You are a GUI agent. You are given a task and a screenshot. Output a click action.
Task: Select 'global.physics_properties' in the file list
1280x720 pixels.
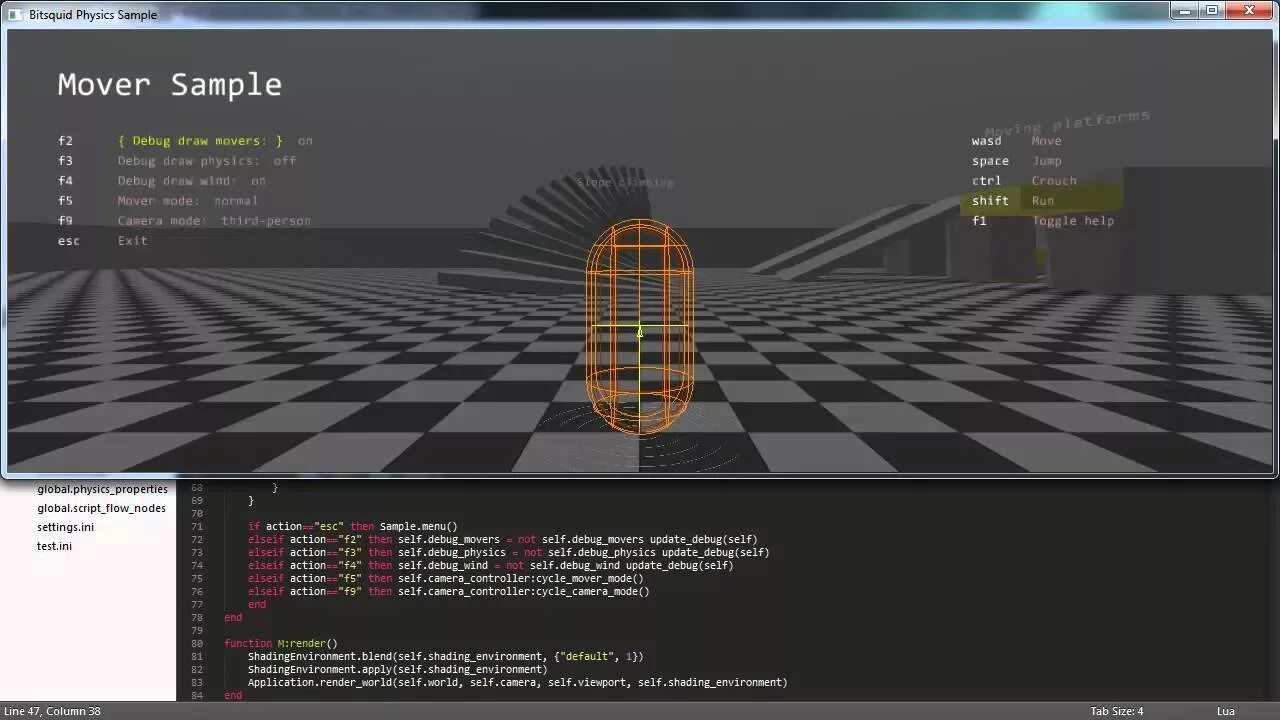(x=102, y=489)
